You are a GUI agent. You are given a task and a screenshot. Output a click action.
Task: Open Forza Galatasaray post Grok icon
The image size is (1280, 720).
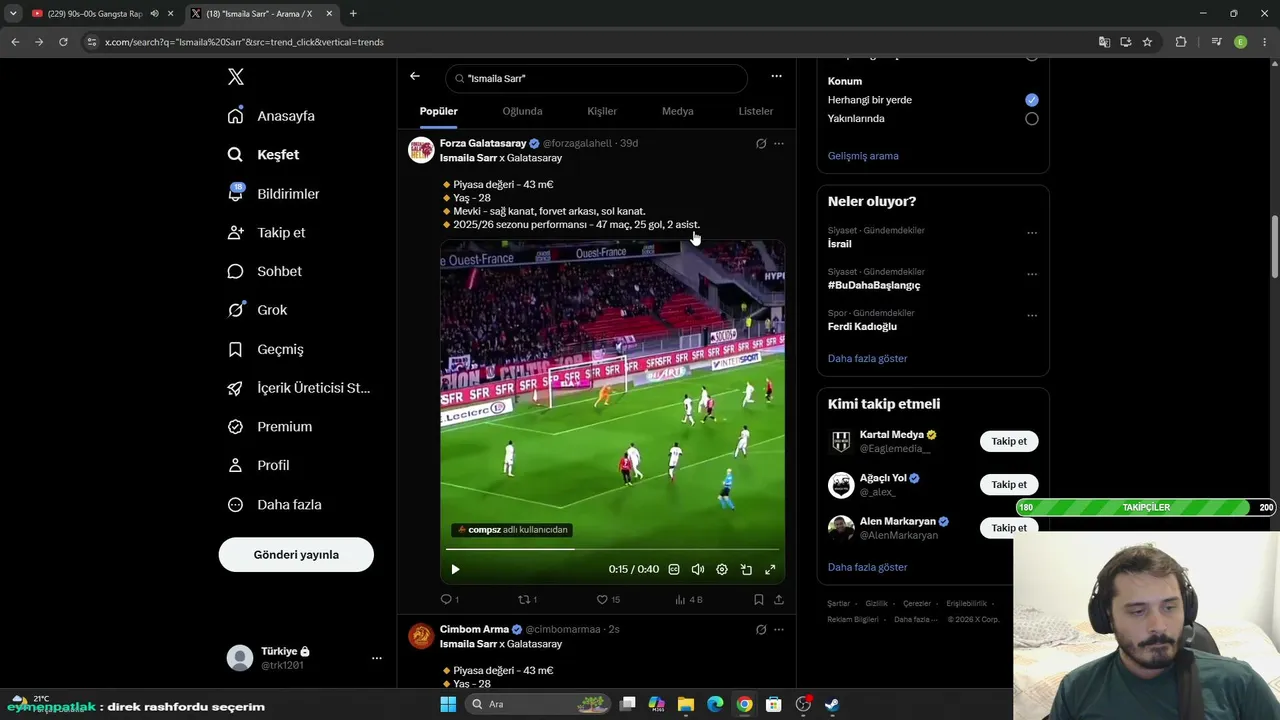[x=761, y=144]
